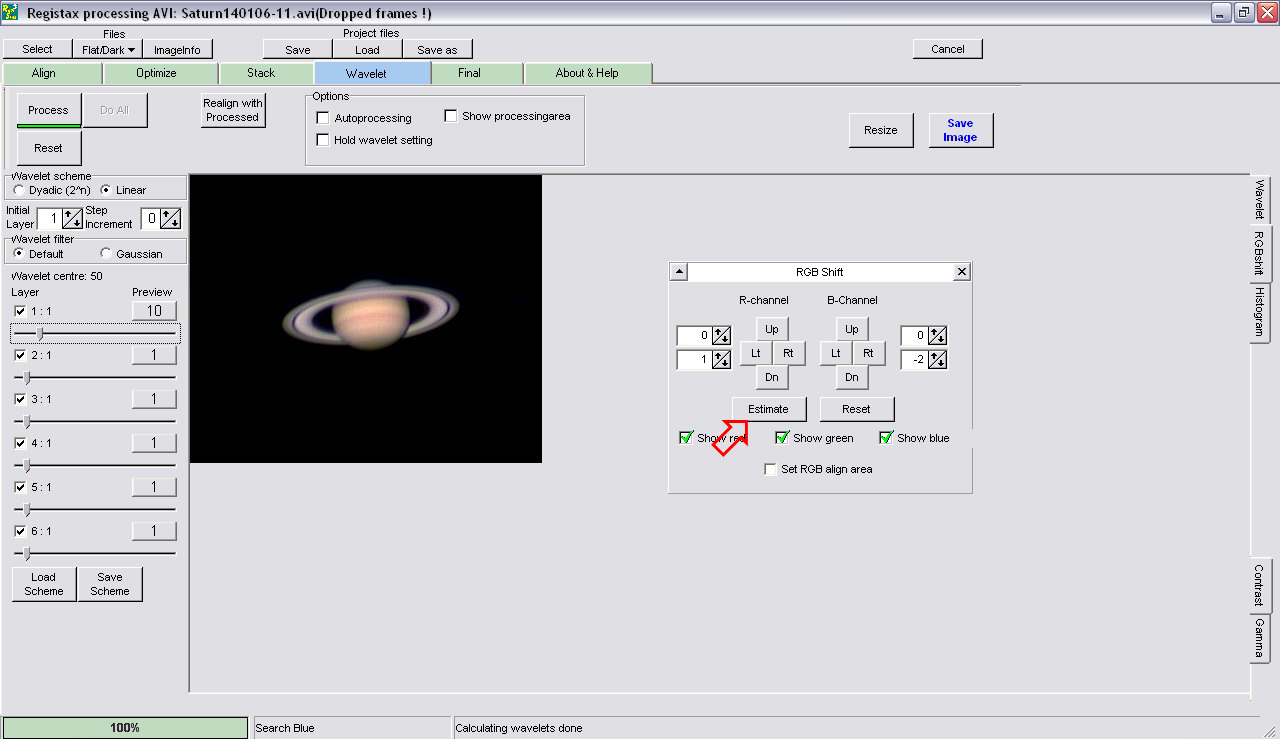Click the B-channel upper value spinner
The image size is (1280, 739).
(937, 336)
